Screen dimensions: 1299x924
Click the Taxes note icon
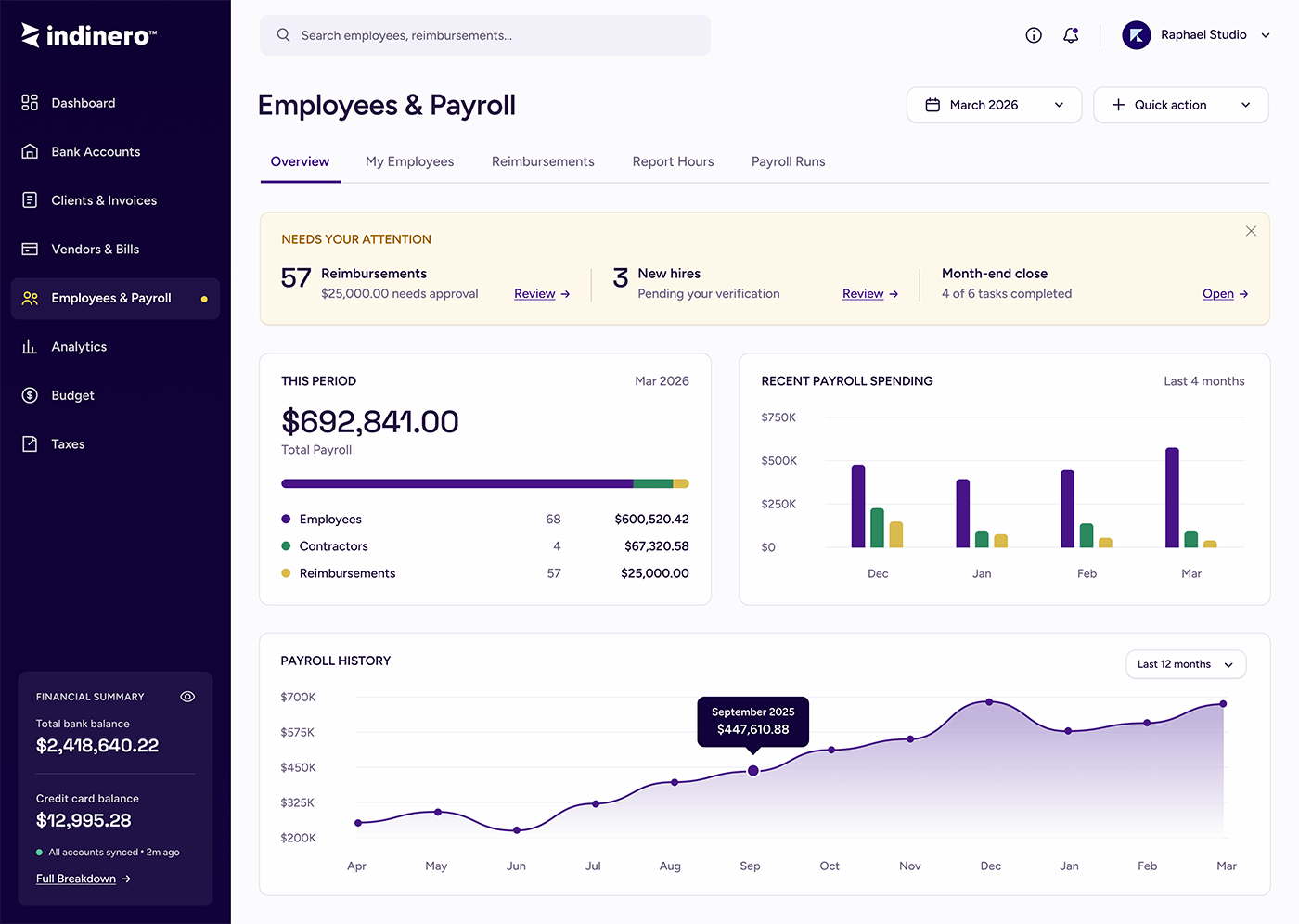click(x=30, y=443)
